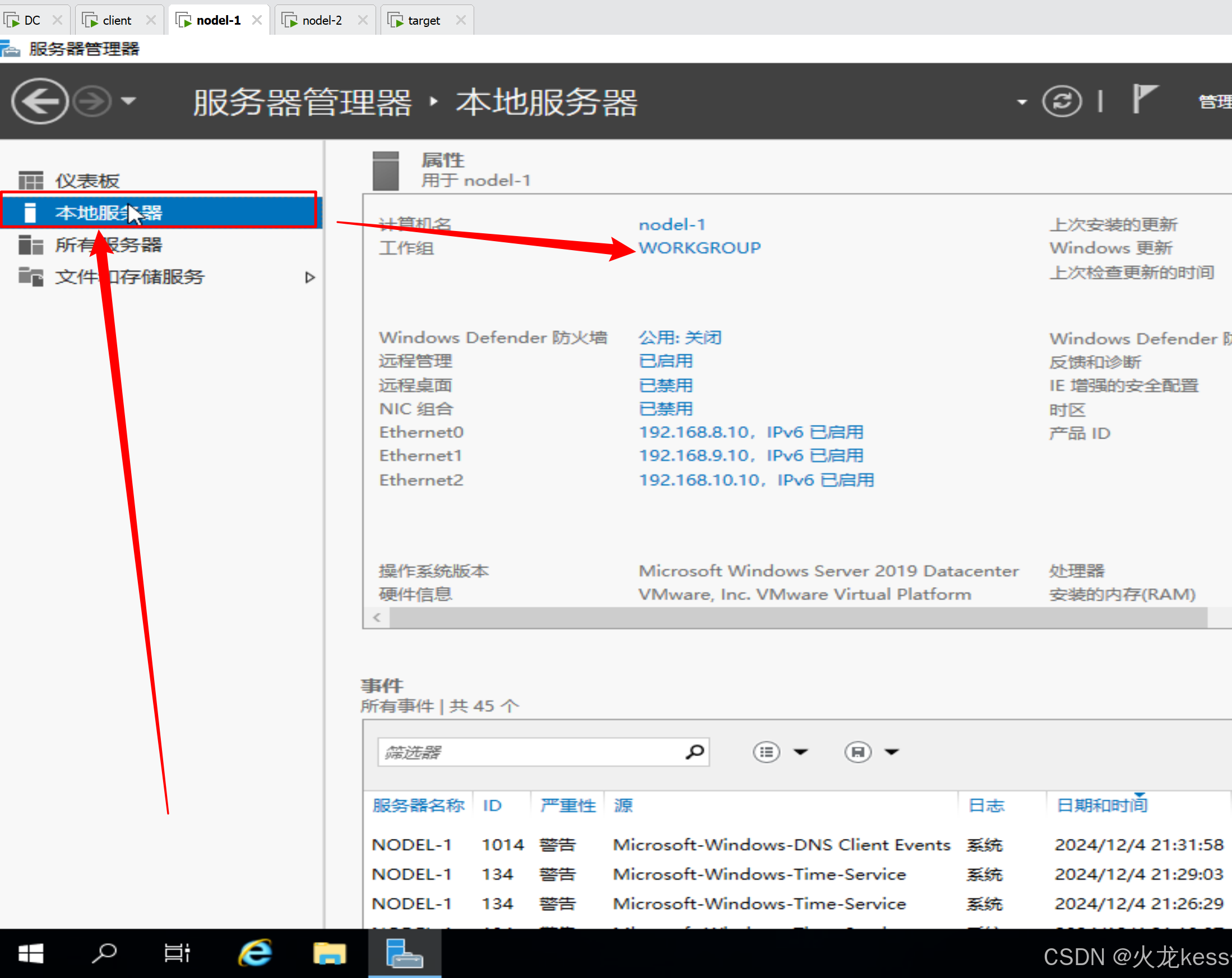
Task: Expand the navigation history dropdown arrow
Action: tap(128, 101)
